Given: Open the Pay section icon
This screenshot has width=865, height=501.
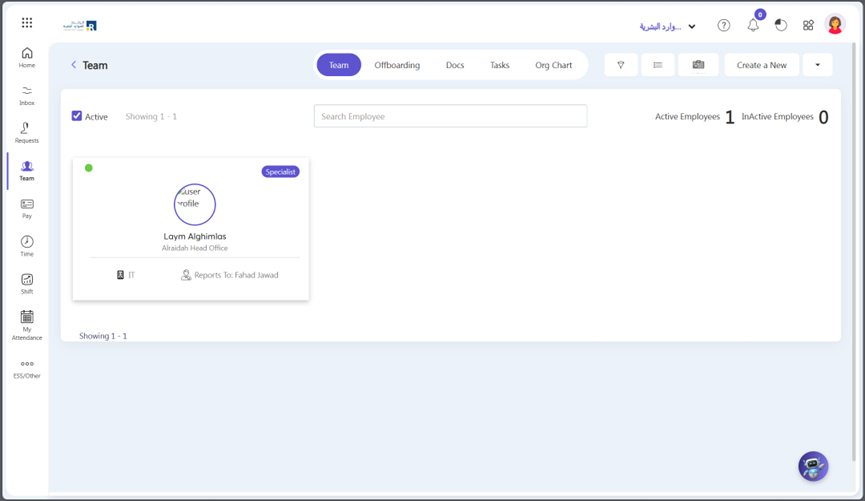Looking at the screenshot, I should point(27,208).
